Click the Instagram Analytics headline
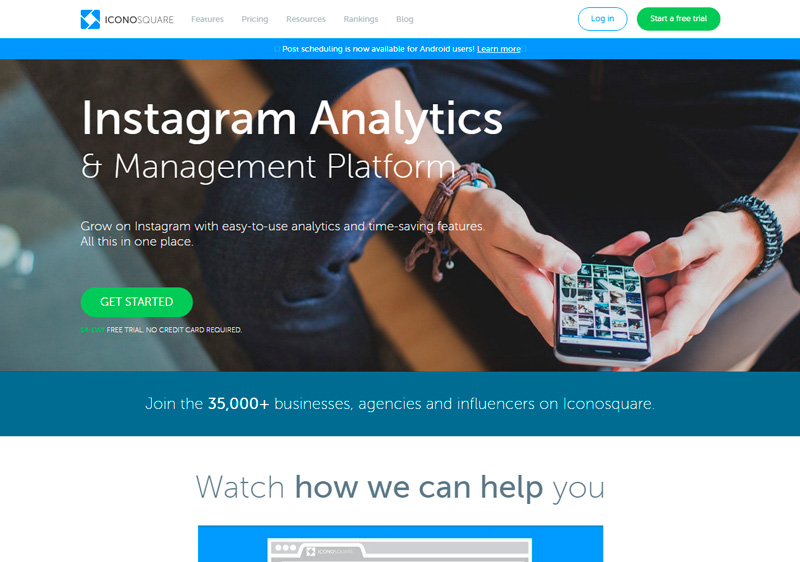 (x=292, y=119)
